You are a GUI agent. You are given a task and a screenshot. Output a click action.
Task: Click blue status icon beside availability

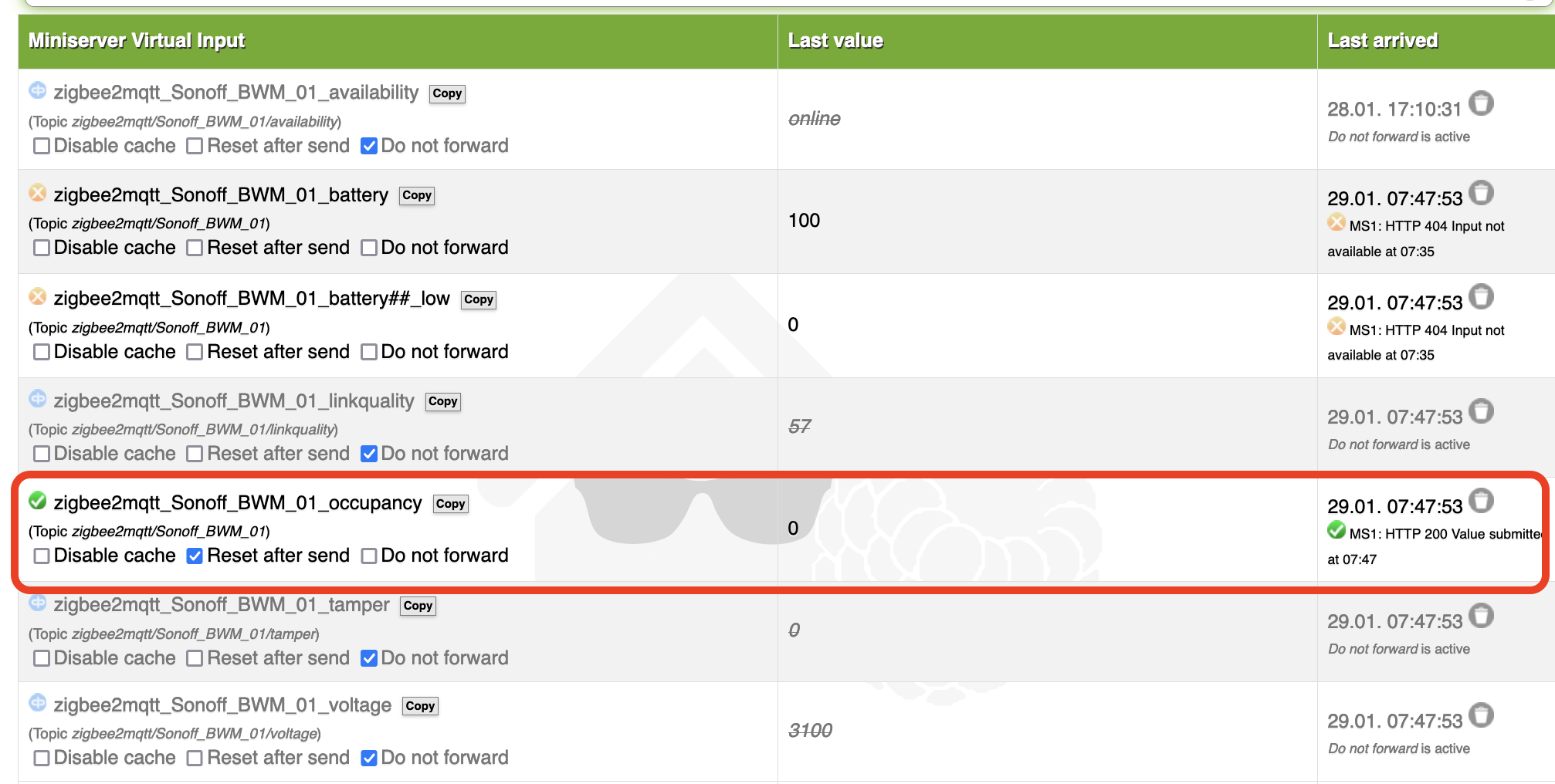click(x=37, y=90)
